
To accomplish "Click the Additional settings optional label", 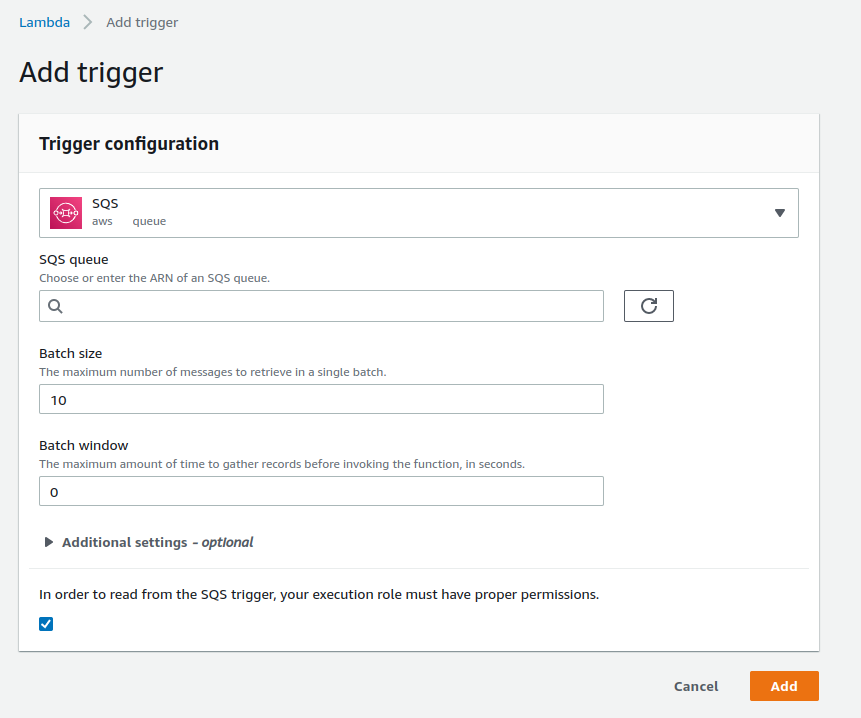I will click(x=157, y=542).
